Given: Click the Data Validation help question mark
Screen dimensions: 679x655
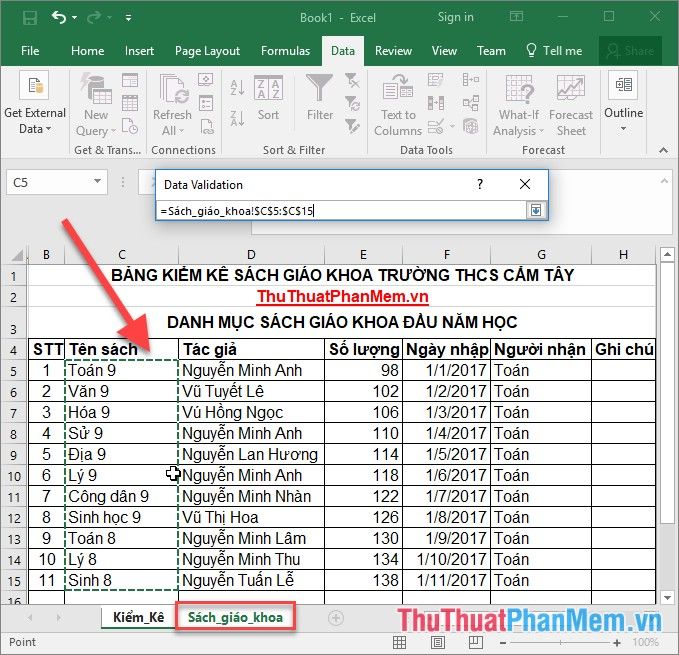Looking at the screenshot, I should tap(479, 184).
